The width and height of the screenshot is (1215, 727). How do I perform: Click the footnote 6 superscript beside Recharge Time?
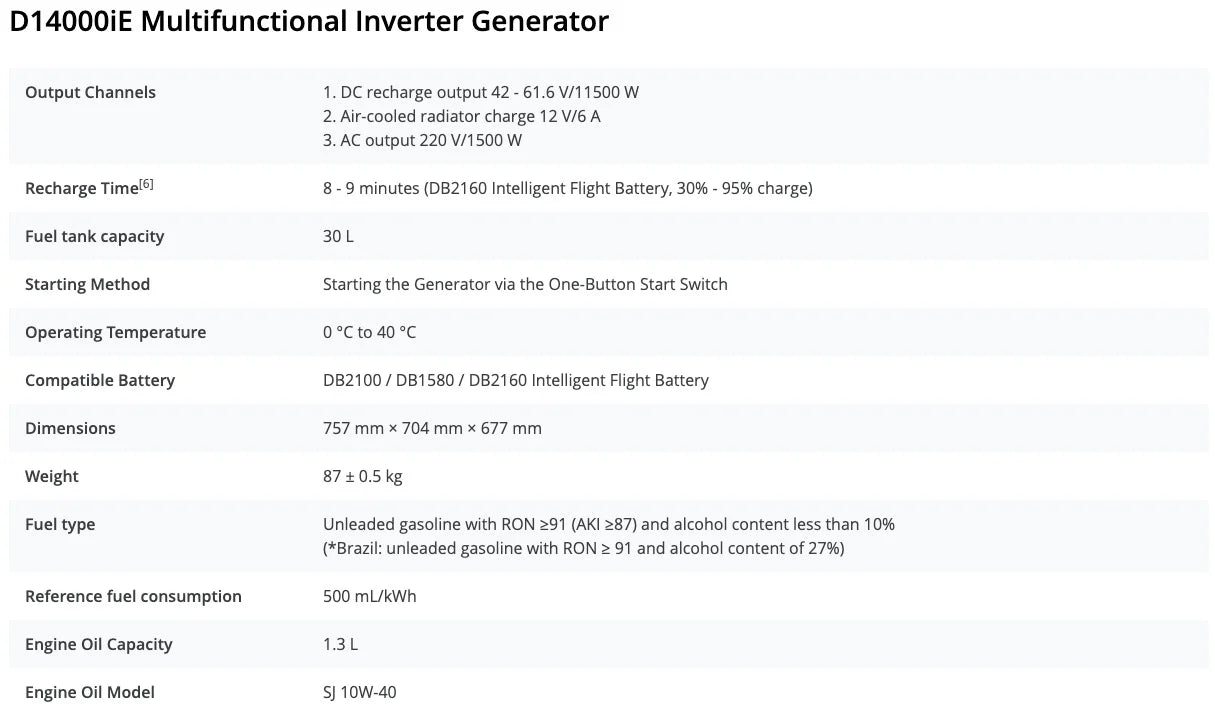[146, 184]
